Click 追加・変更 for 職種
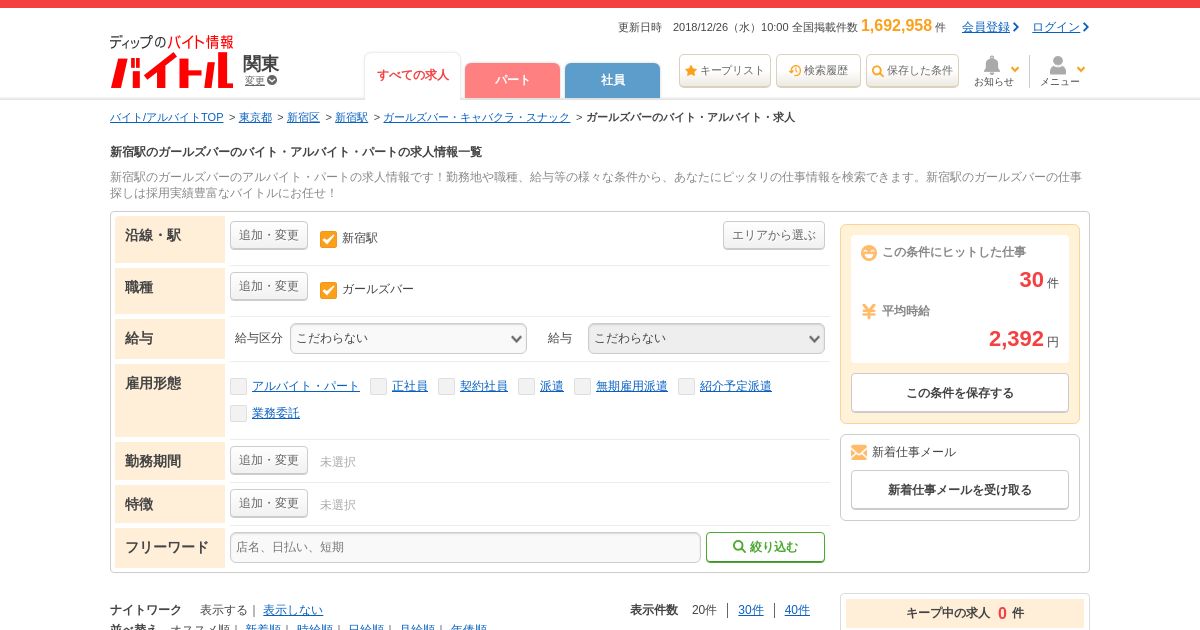 click(x=269, y=286)
